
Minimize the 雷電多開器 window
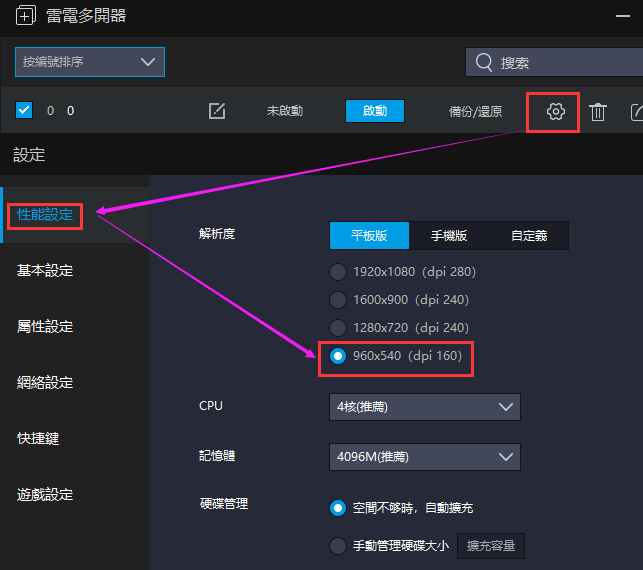(622, 16)
